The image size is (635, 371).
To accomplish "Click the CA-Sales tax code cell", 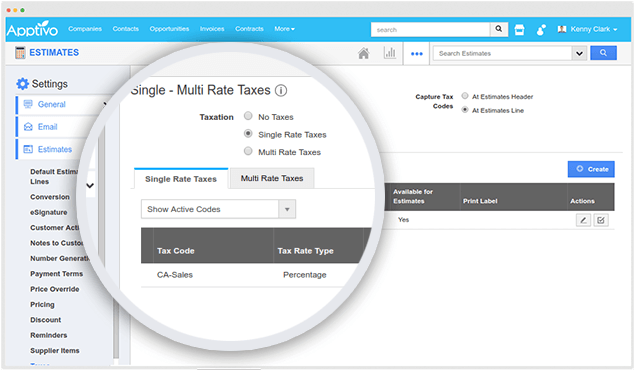I will pyautogui.click(x=175, y=275).
